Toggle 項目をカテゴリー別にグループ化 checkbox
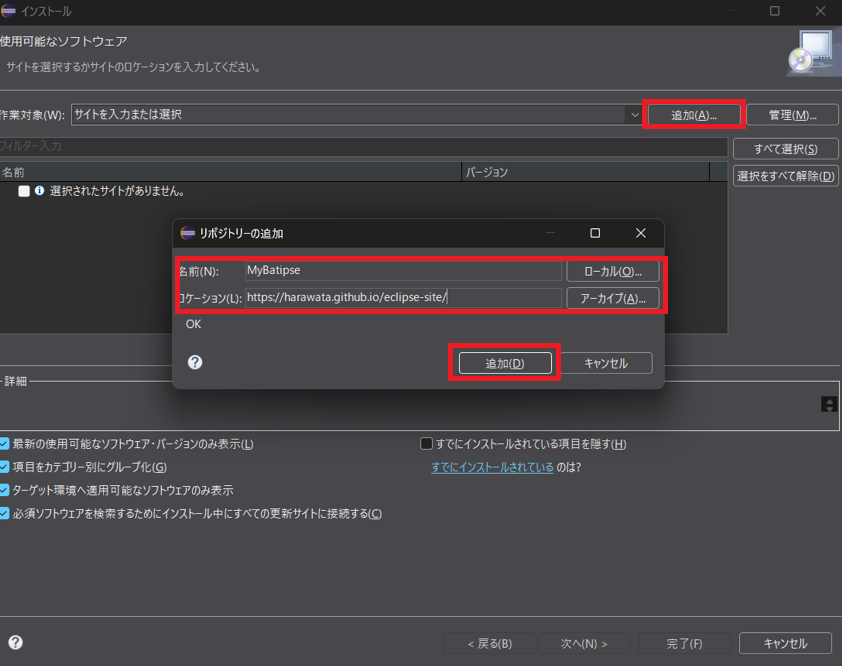The width and height of the screenshot is (842, 666). click(x=5, y=467)
